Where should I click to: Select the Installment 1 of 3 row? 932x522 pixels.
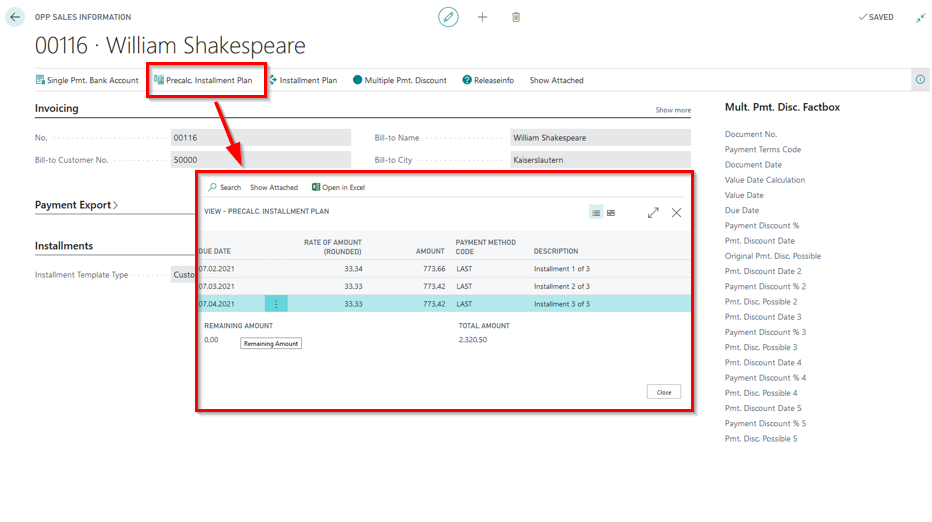[x=561, y=269]
